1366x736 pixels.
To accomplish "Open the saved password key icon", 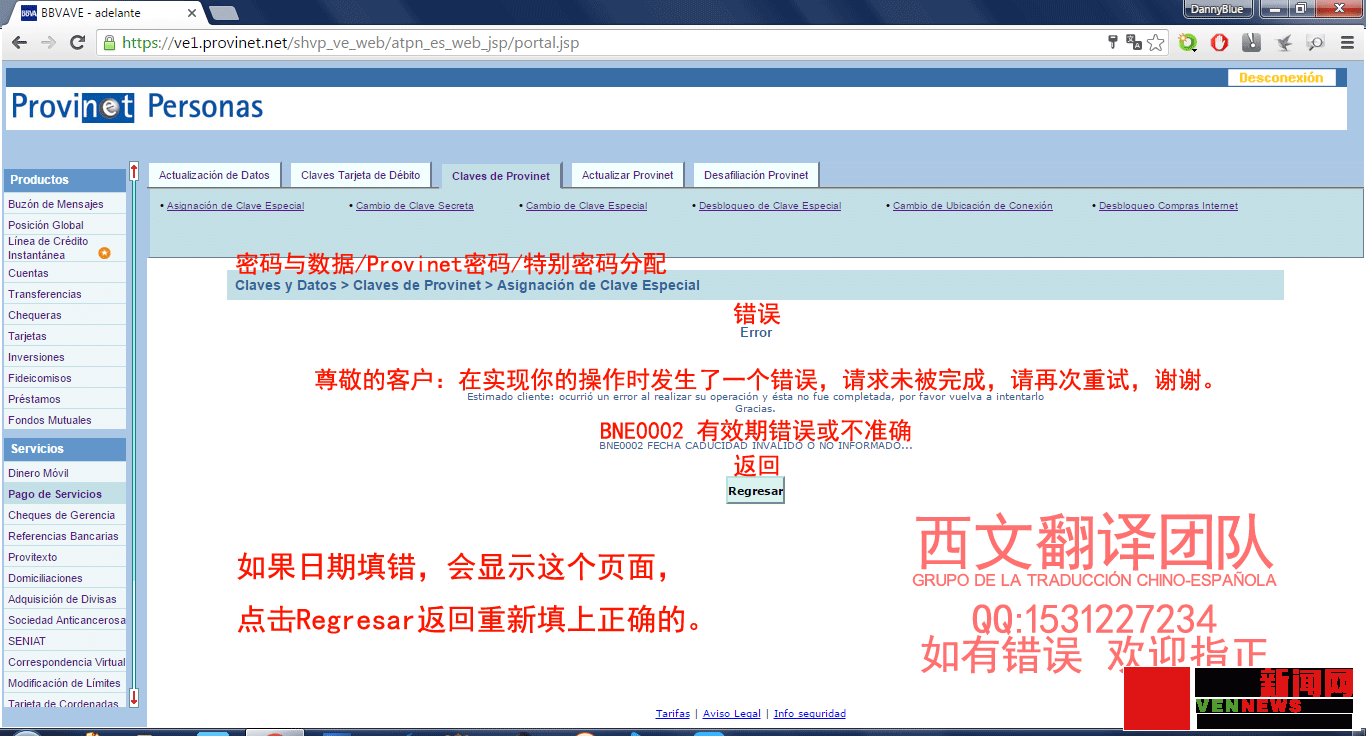I will [1112, 42].
